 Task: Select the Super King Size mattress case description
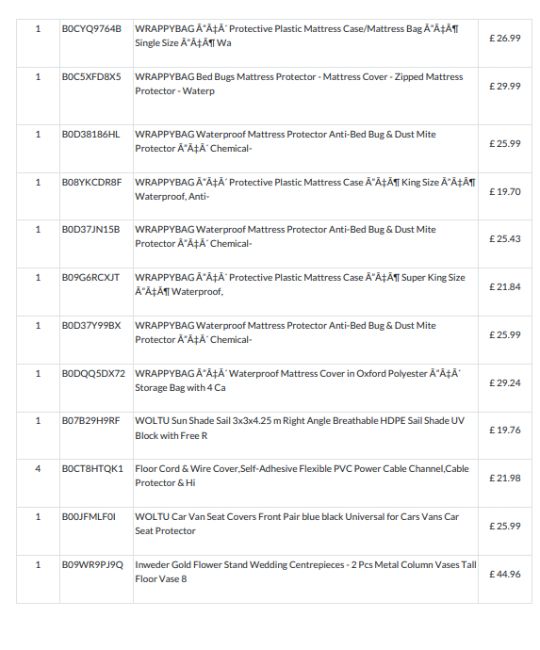click(x=300, y=284)
